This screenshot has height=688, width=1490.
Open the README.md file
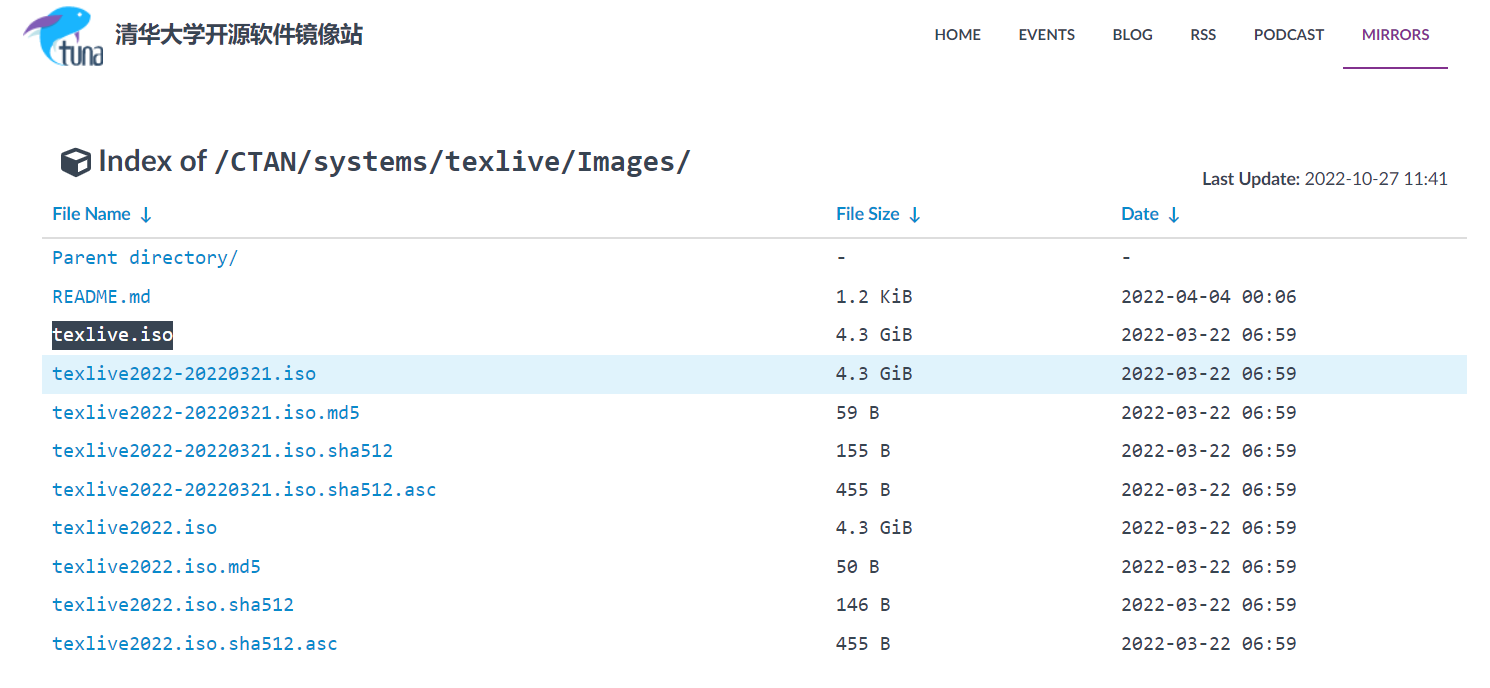click(101, 297)
